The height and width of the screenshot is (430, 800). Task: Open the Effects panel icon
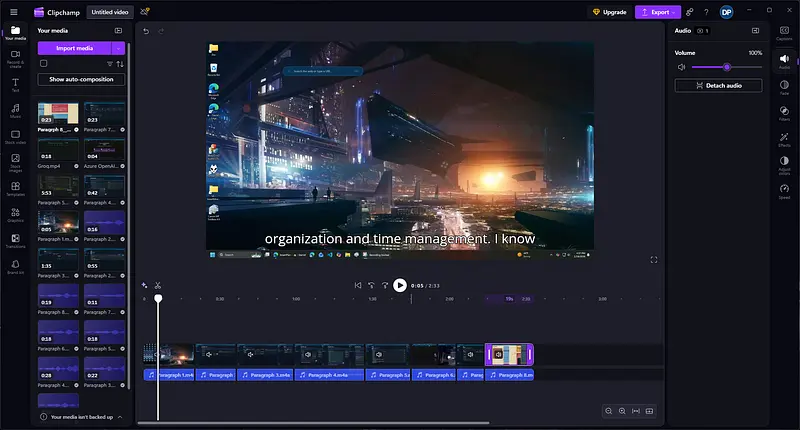pos(784,138)
